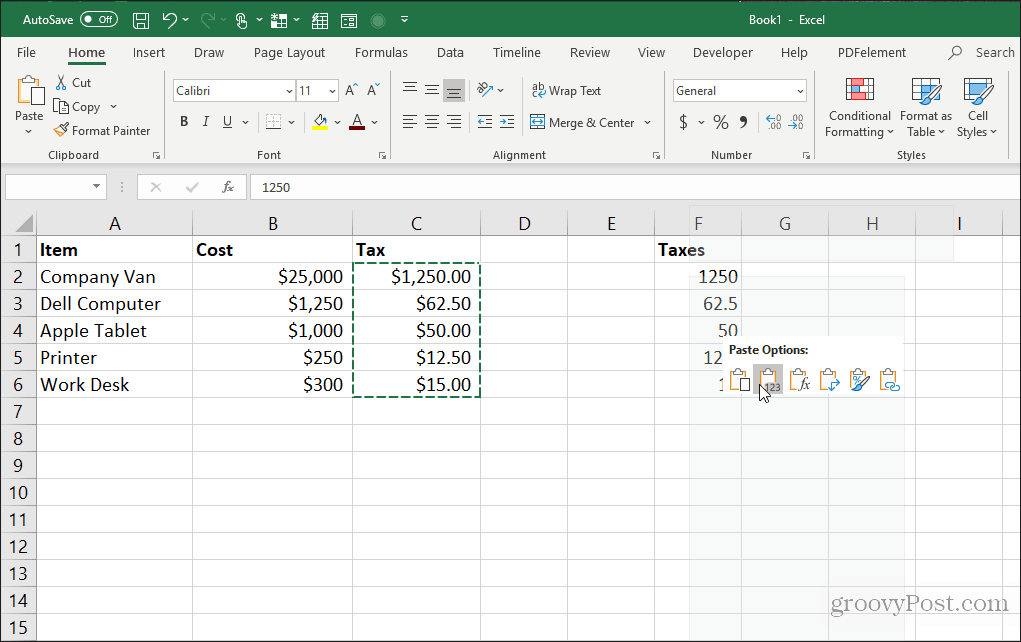The image size is (1021, 642).
Task: Select Middle Align icon
Action: tap(432, 89)
